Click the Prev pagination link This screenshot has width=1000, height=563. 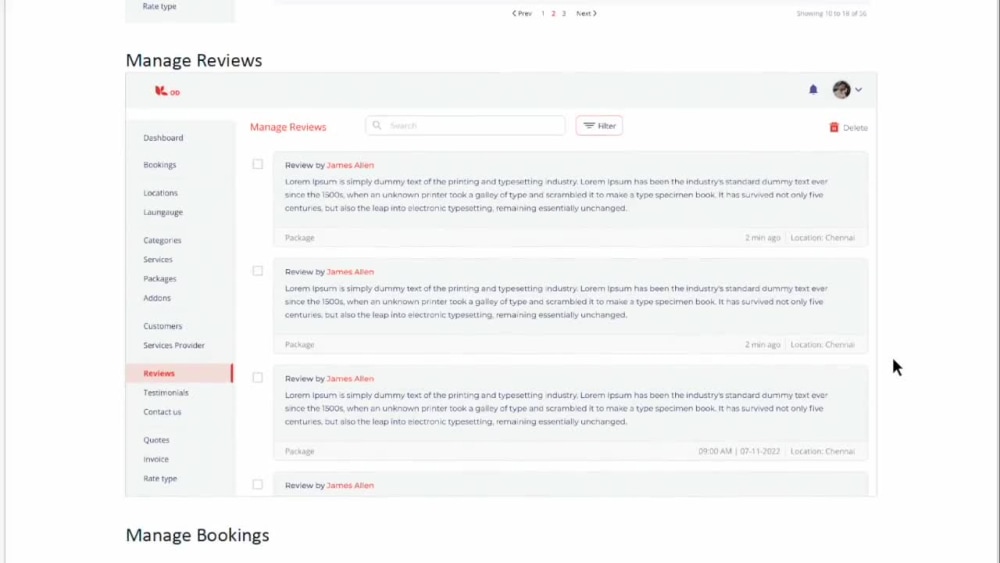point(522,13)
